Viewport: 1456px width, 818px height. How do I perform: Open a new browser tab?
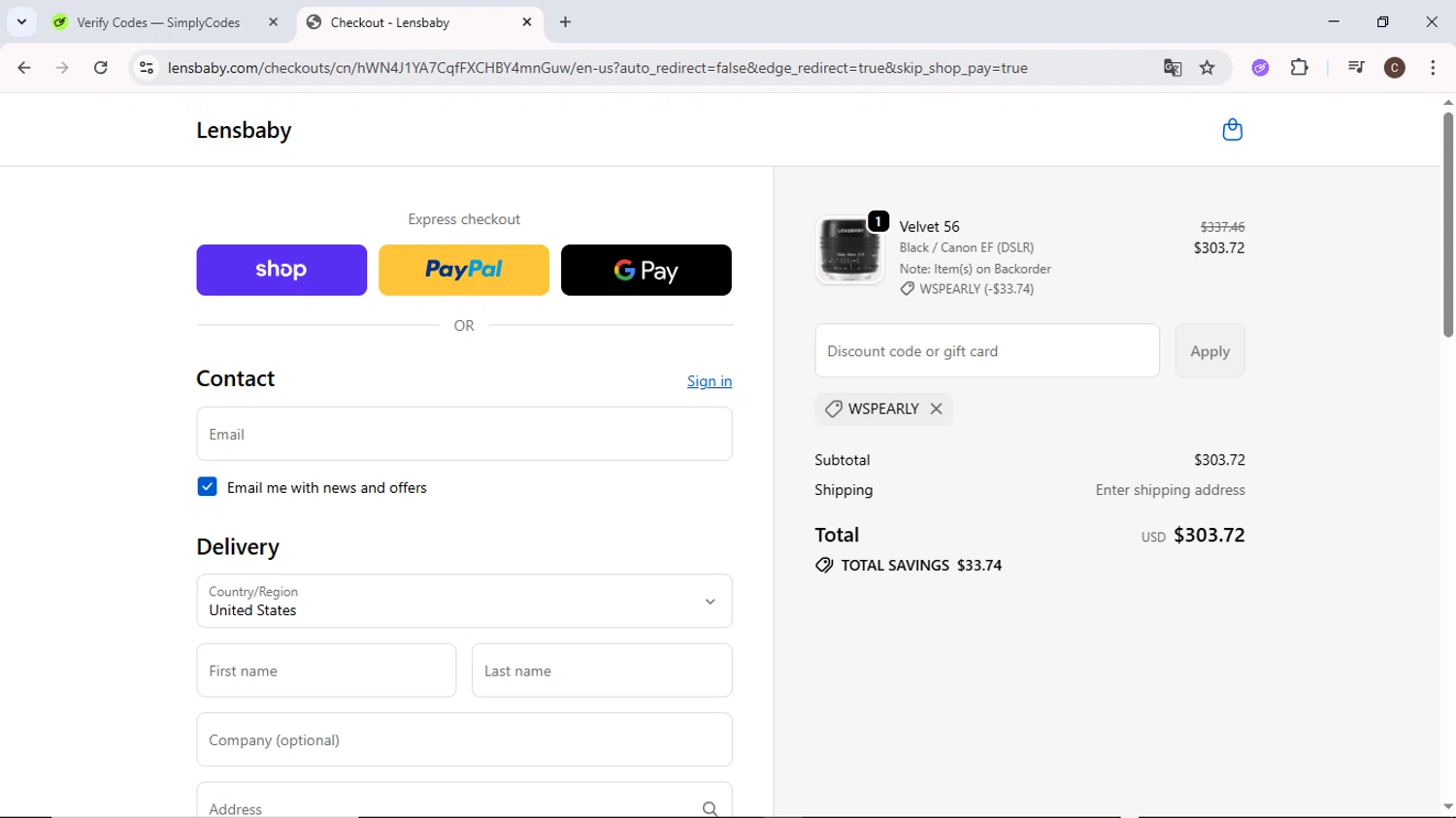tap(565, 22)
